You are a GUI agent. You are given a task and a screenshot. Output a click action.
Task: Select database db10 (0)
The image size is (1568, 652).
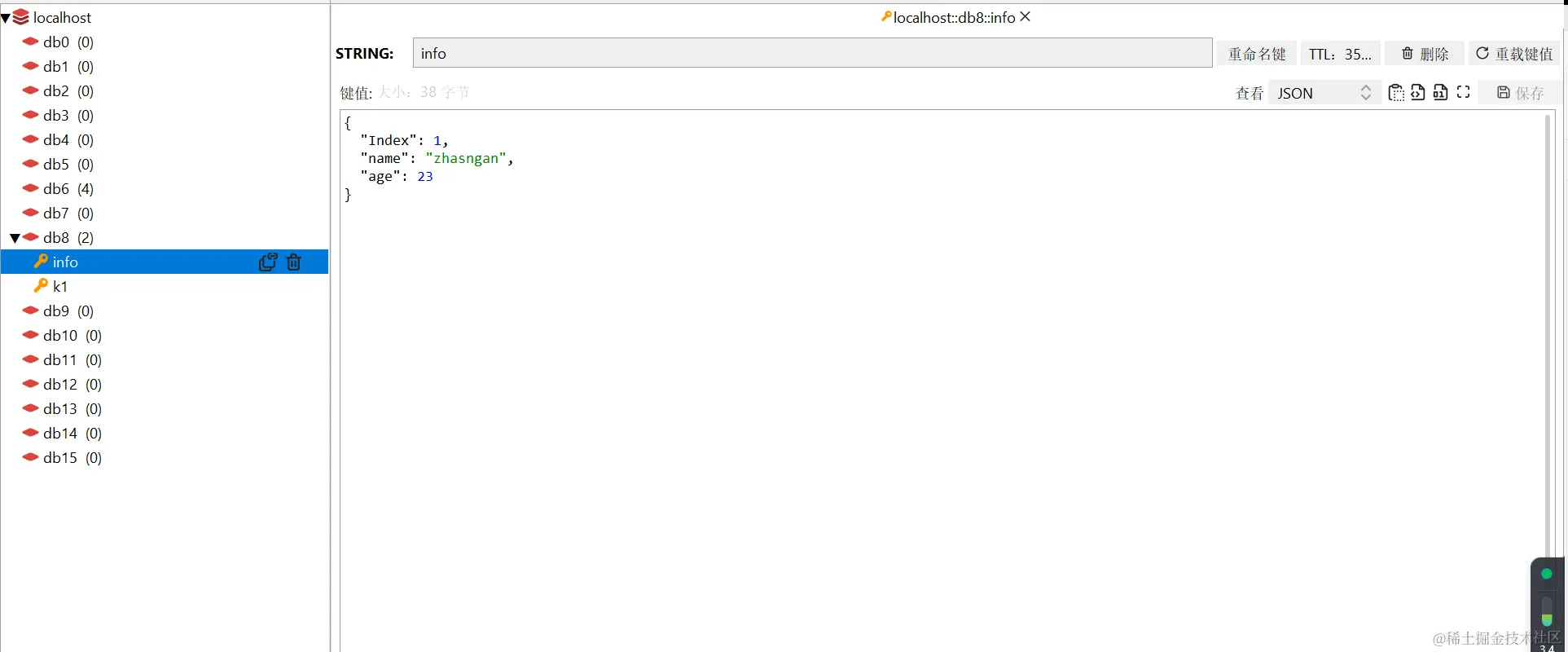pos(72,335)
